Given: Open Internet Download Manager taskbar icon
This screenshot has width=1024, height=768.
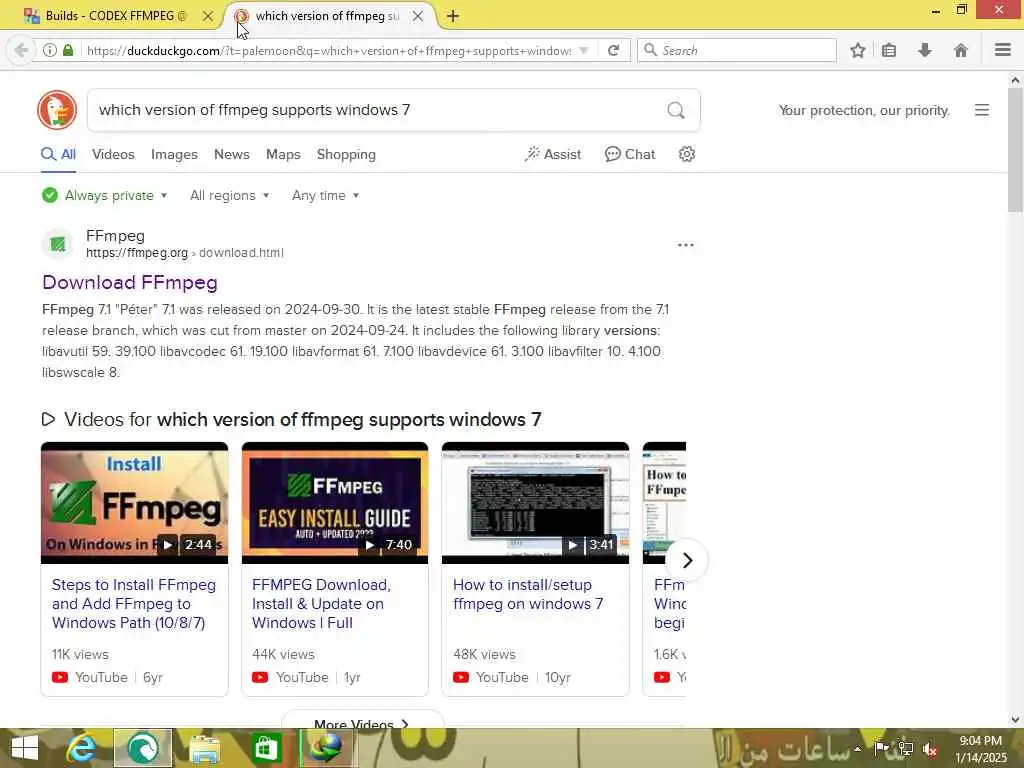Looking at the screenshot, I should 326,748.
